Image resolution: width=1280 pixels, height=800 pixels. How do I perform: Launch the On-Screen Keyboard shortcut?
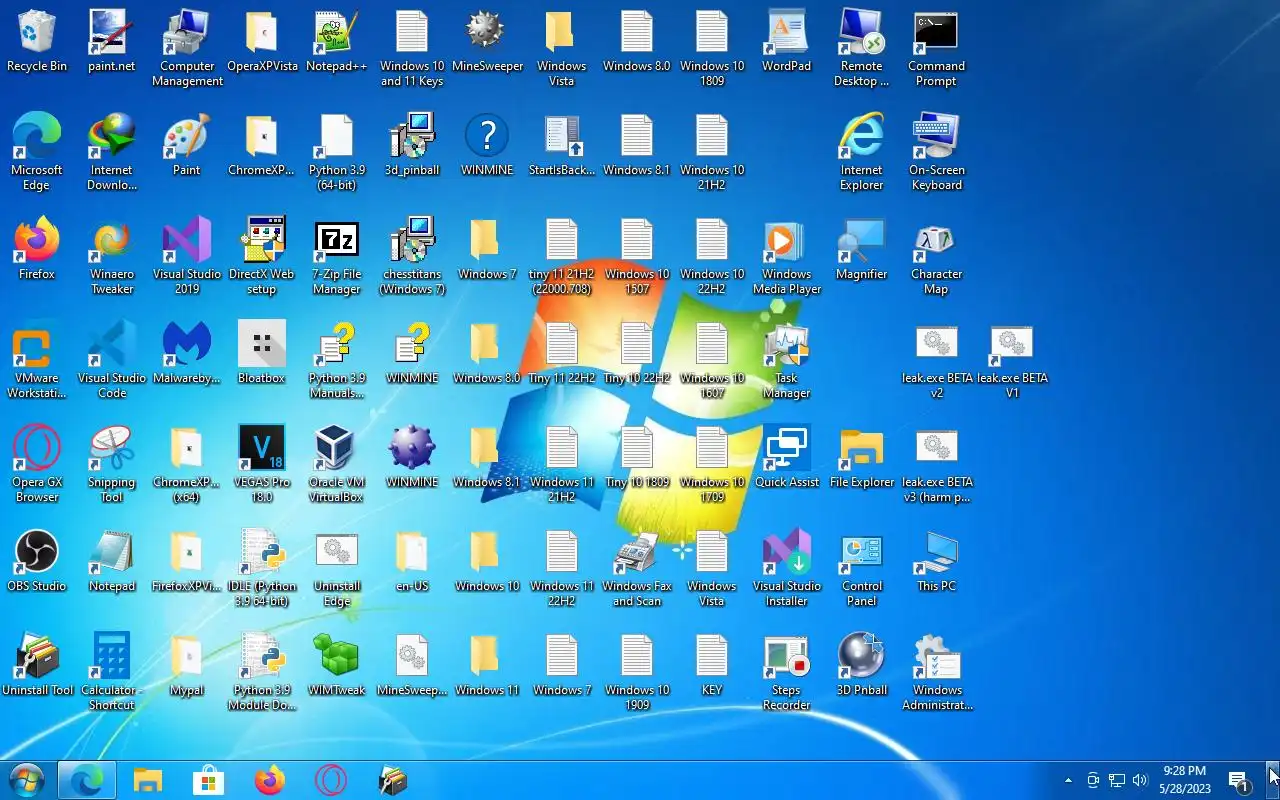[x=937, y=153]
